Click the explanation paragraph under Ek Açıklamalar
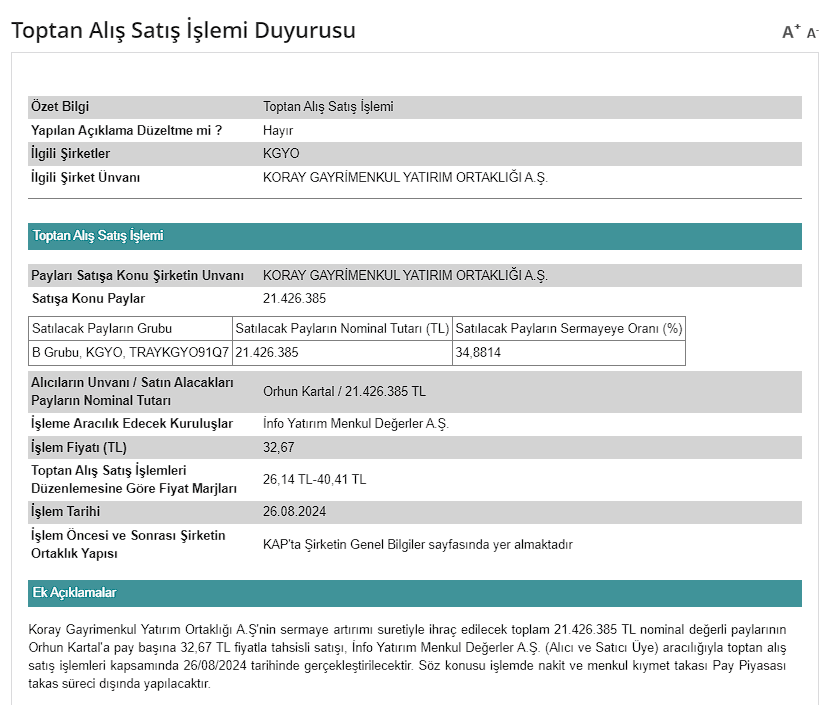Viewport: 826px width, 705px height. click(x=407, y=657)
